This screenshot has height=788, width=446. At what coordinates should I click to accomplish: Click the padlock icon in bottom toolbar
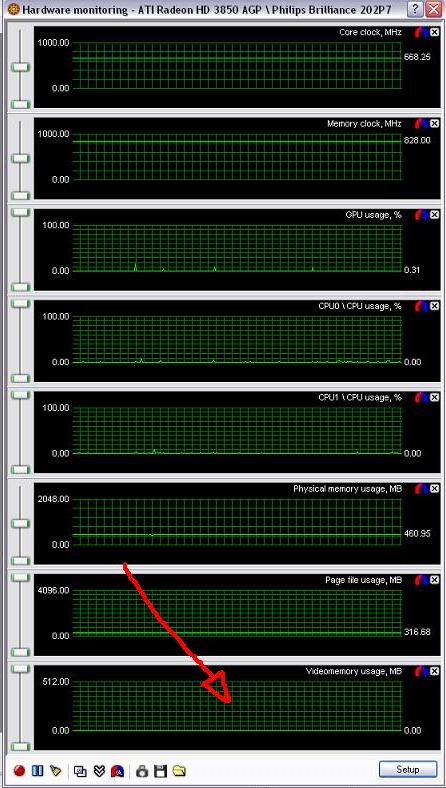[142, 770]
